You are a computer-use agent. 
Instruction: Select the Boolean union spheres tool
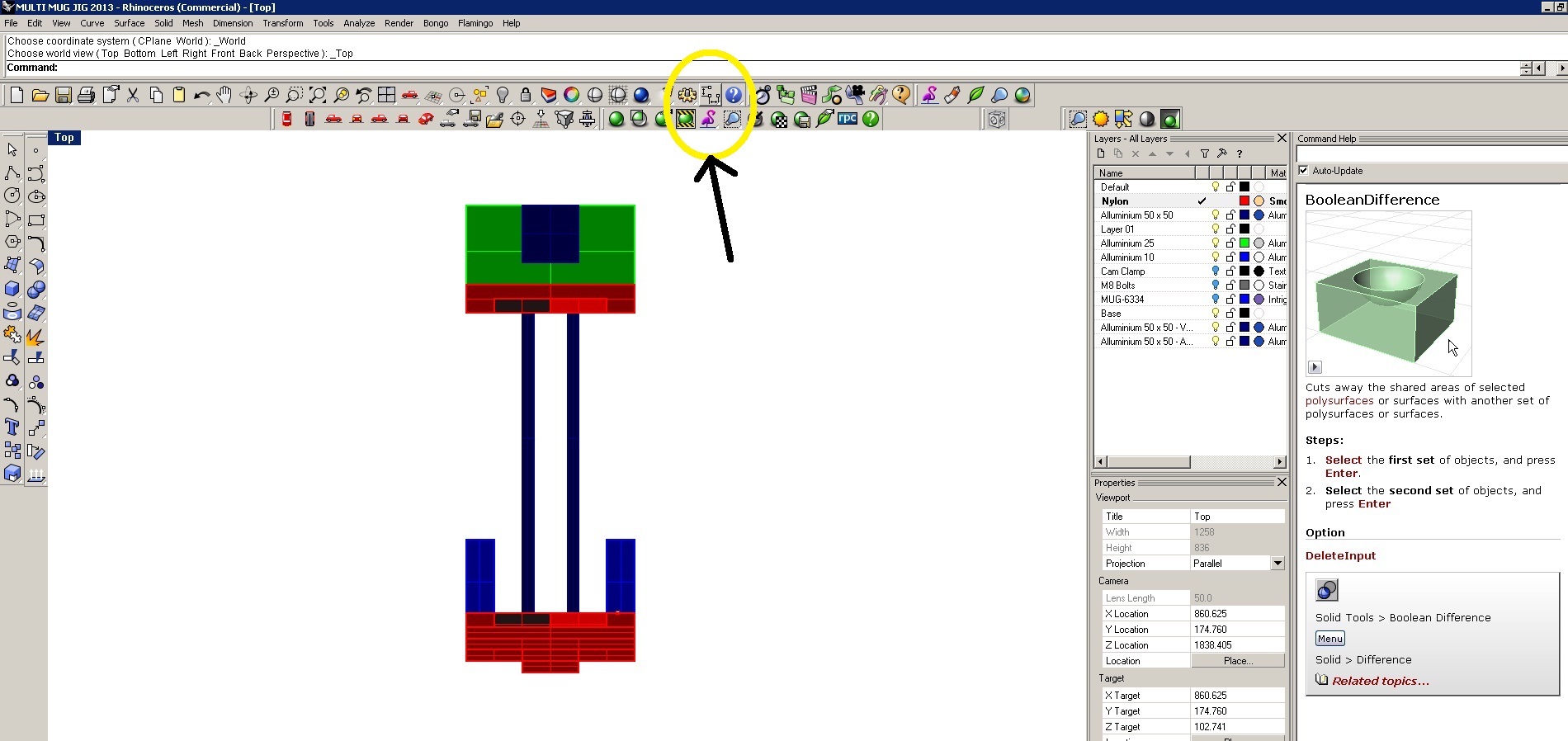[x=35, y=289]
